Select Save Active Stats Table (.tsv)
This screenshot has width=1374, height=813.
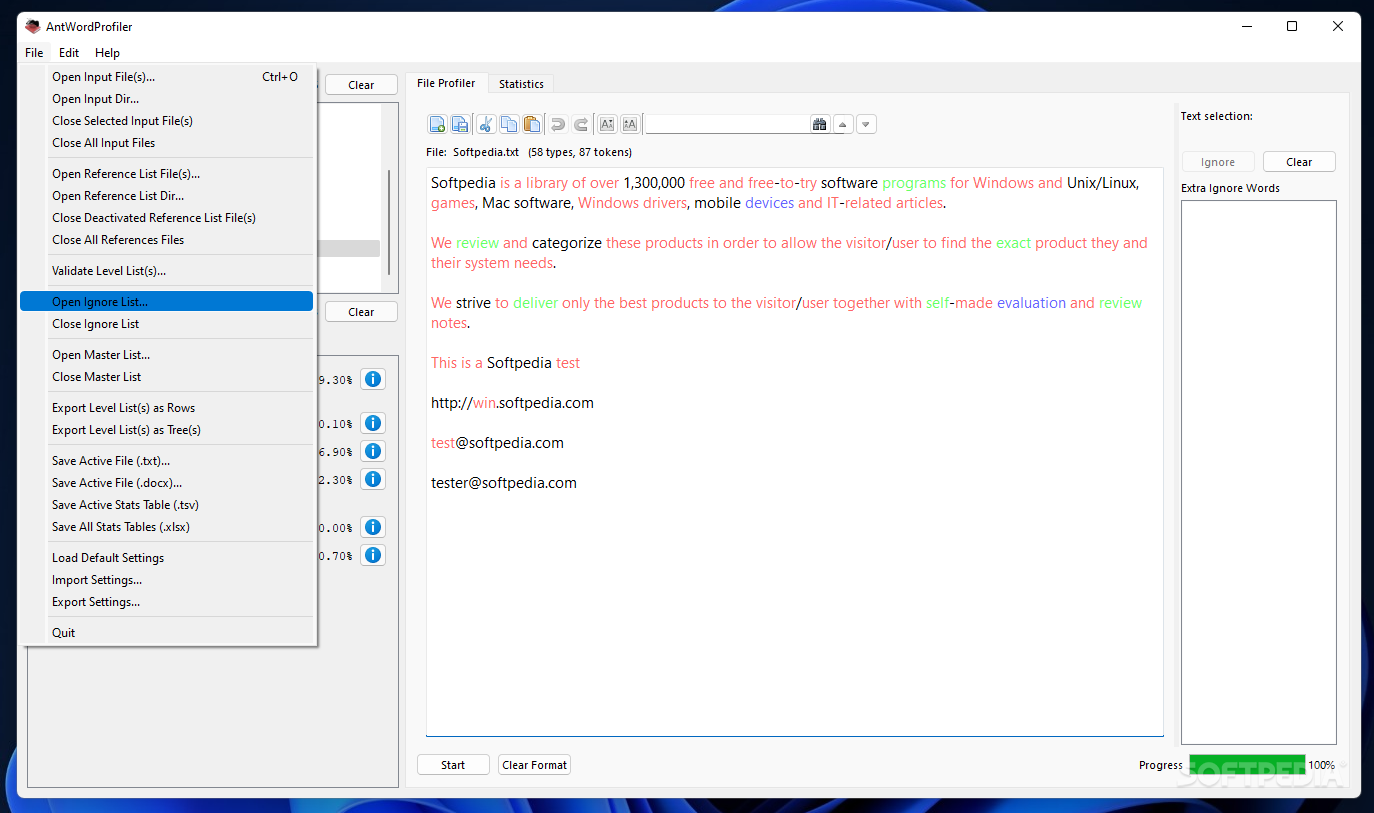point(166,505)
